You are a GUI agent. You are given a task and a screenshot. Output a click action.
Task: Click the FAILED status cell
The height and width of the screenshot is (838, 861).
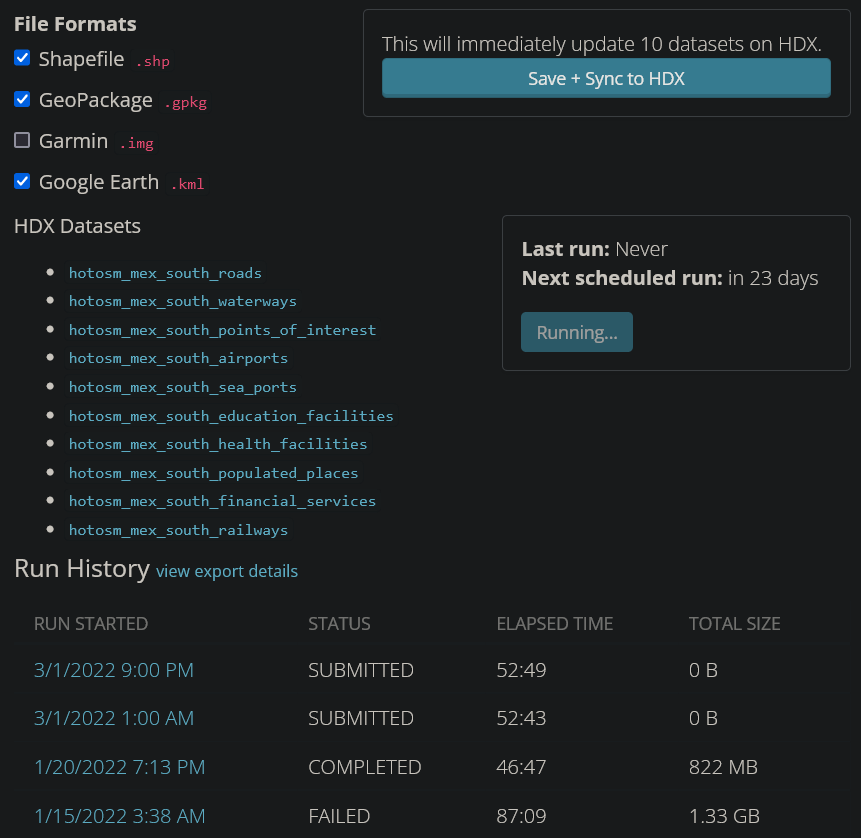click(x=339, y=816)
